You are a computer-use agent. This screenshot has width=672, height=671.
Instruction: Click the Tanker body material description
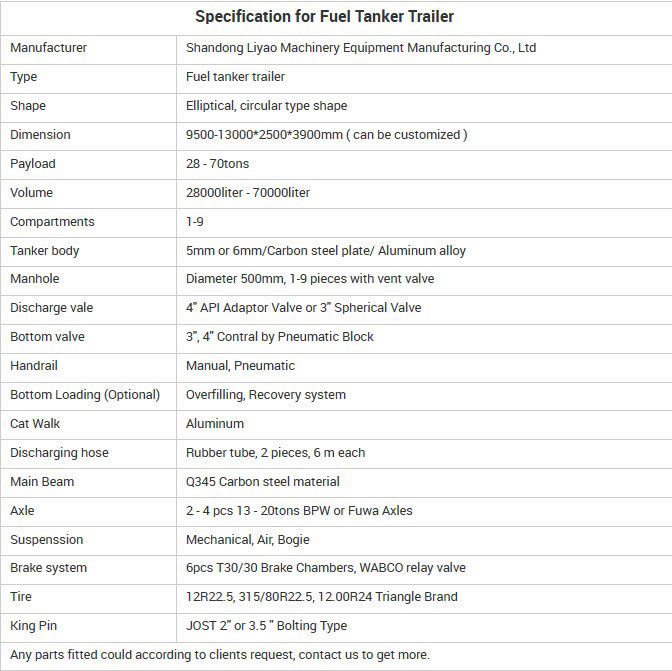tap(326, 251)
